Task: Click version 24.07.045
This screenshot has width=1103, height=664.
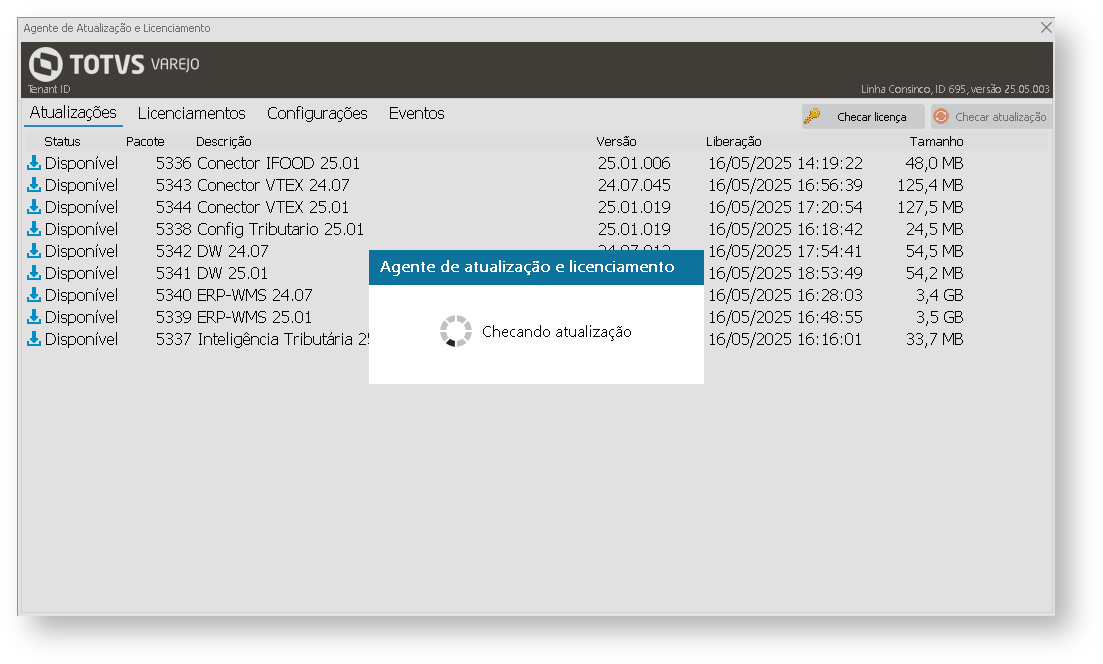Action: (634, 185)
